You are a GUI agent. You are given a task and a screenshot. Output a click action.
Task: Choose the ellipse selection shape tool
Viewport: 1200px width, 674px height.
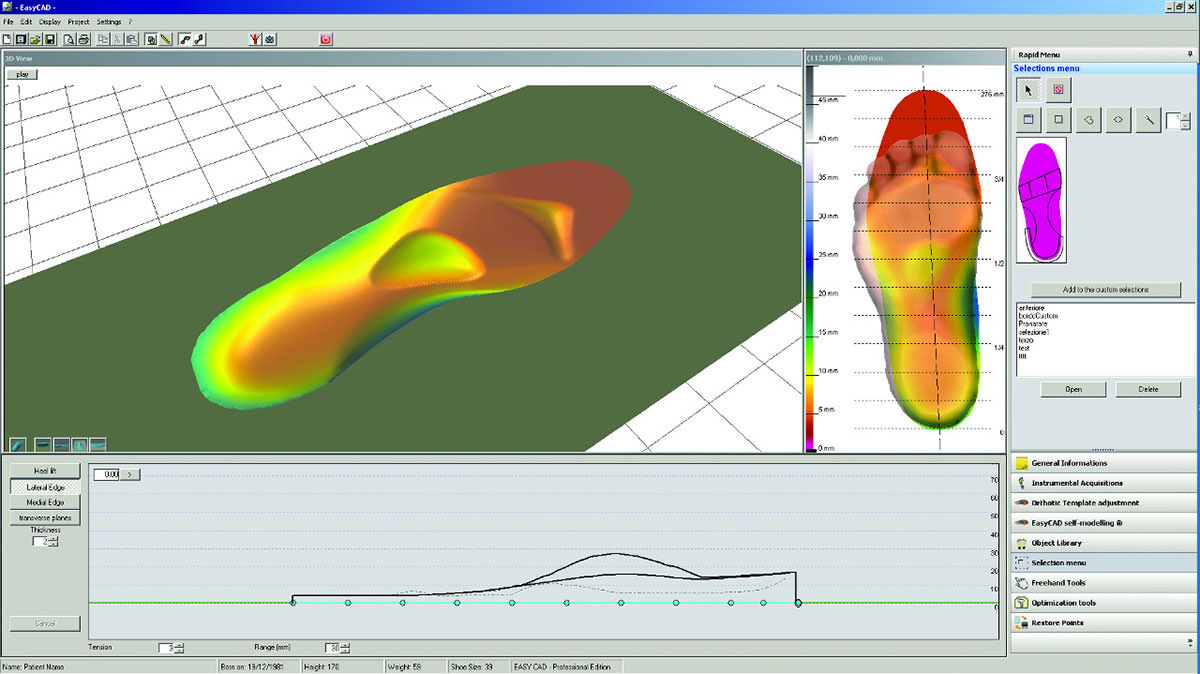point(1118,120)
